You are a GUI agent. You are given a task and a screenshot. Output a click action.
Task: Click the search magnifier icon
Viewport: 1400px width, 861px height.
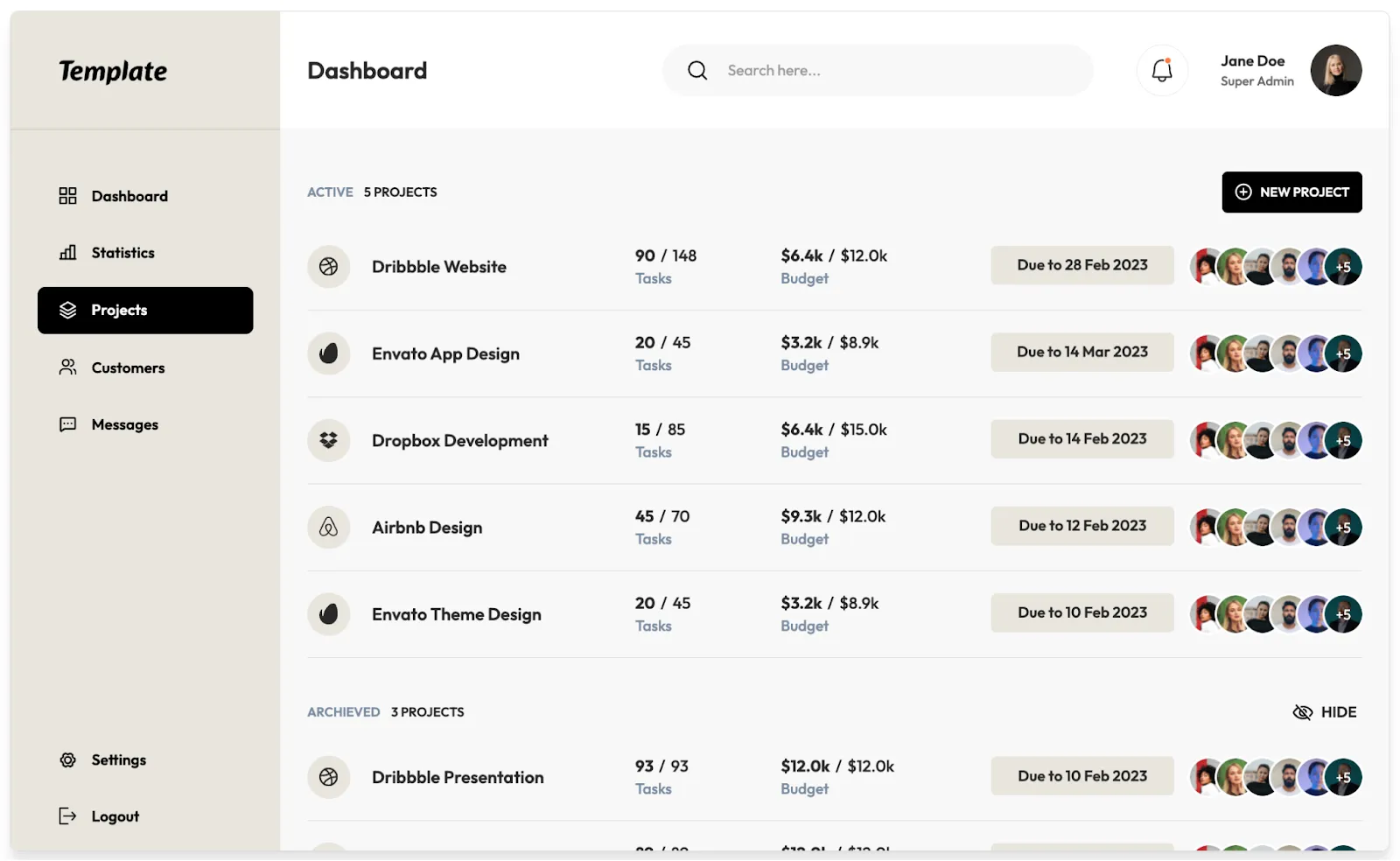696,70
